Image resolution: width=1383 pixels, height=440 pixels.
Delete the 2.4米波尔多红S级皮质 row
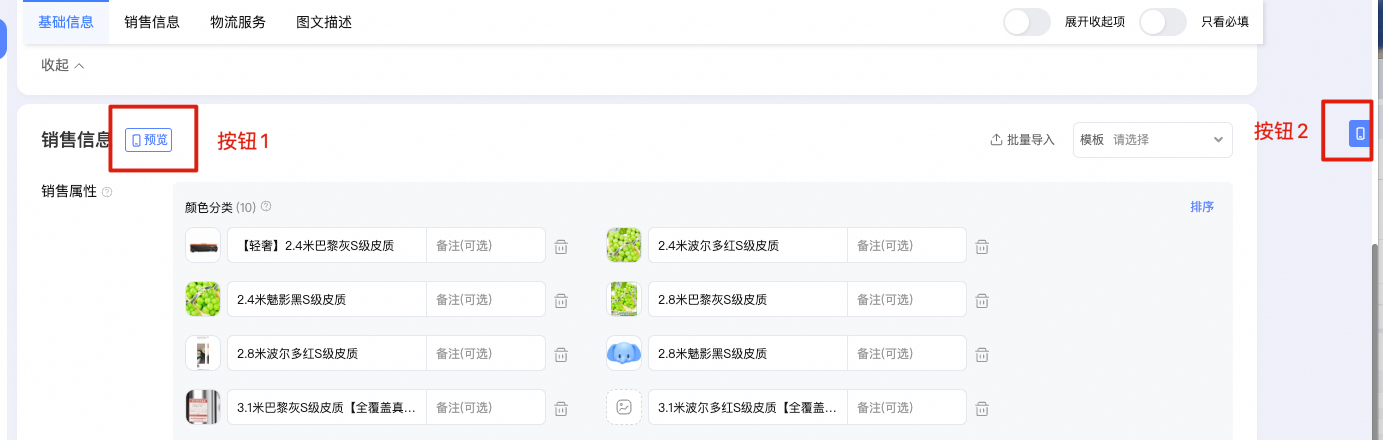pyautogui.click(x=983, y=246)
